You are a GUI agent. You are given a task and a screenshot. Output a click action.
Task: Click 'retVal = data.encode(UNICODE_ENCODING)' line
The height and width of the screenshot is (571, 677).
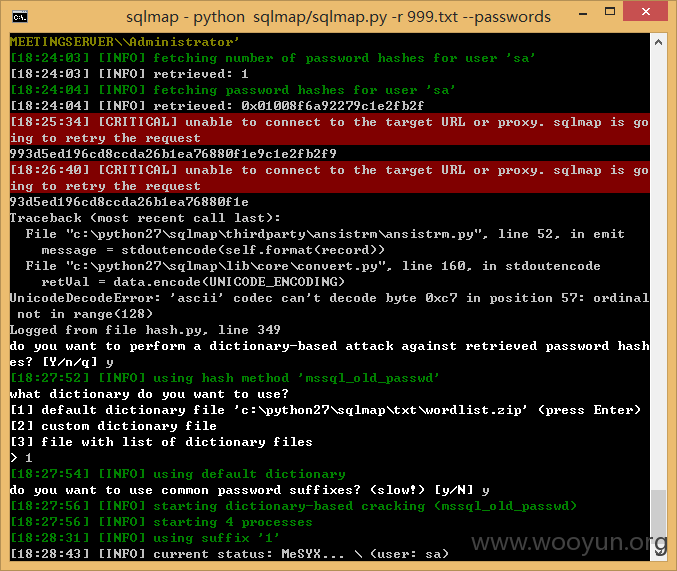pyautogui.click(x=193, y=282)
